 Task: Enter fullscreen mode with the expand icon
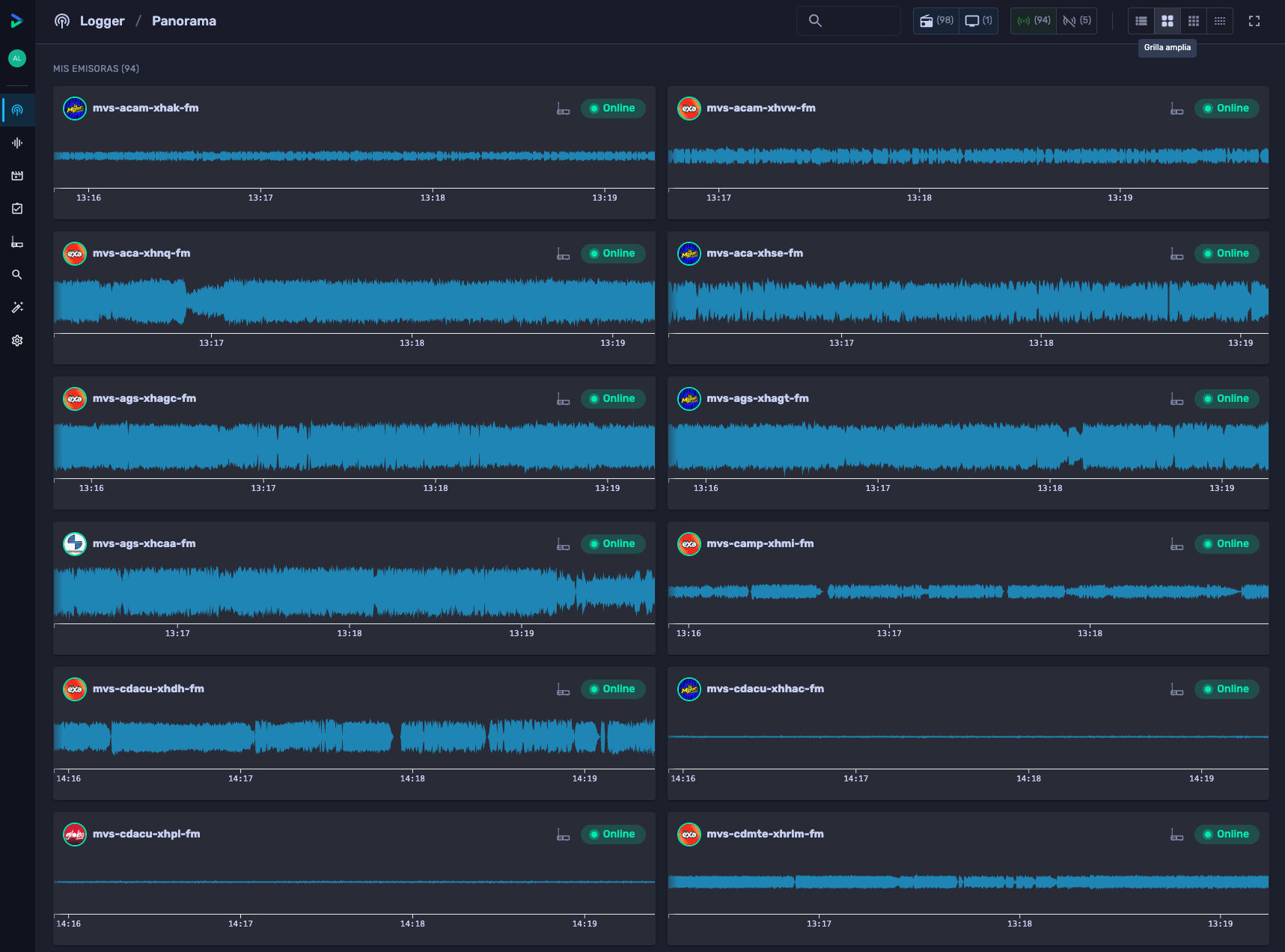pyautogui.click(x=1254, y=21)
